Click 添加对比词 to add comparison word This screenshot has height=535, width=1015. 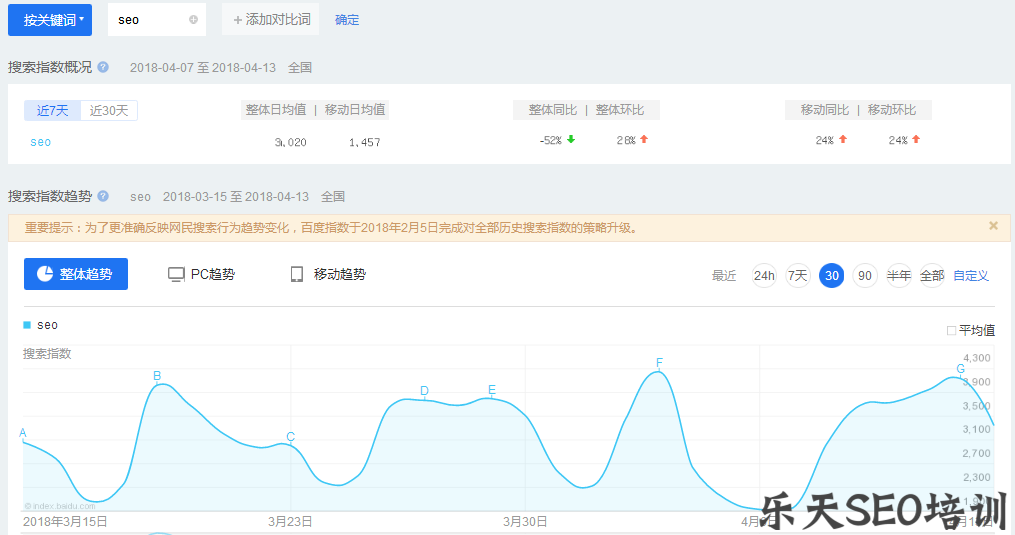point(271,20)
